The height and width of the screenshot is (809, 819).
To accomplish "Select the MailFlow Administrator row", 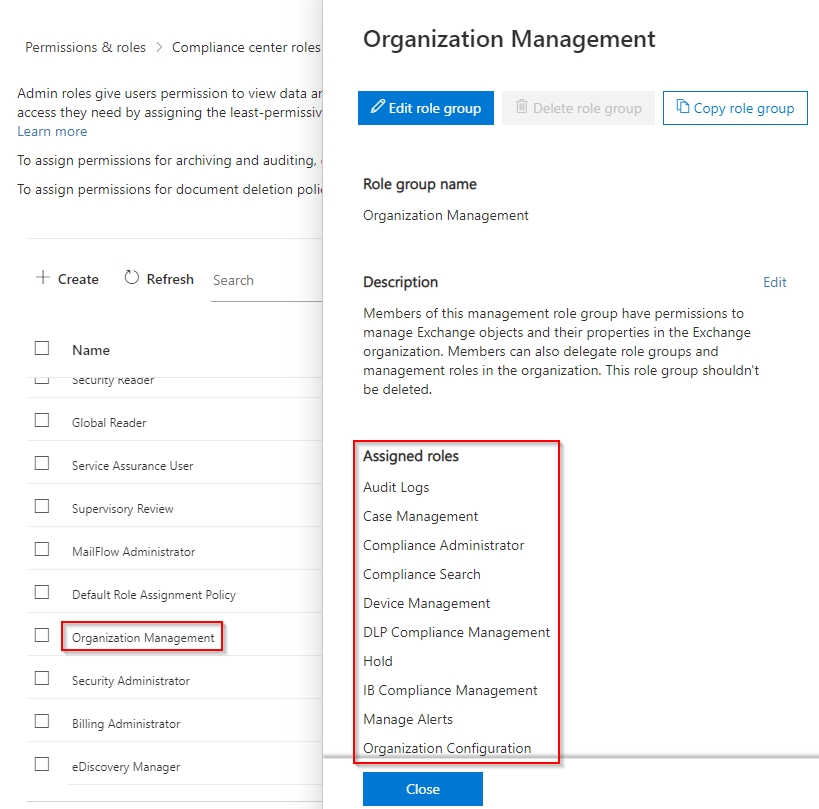I will point(133,552).
